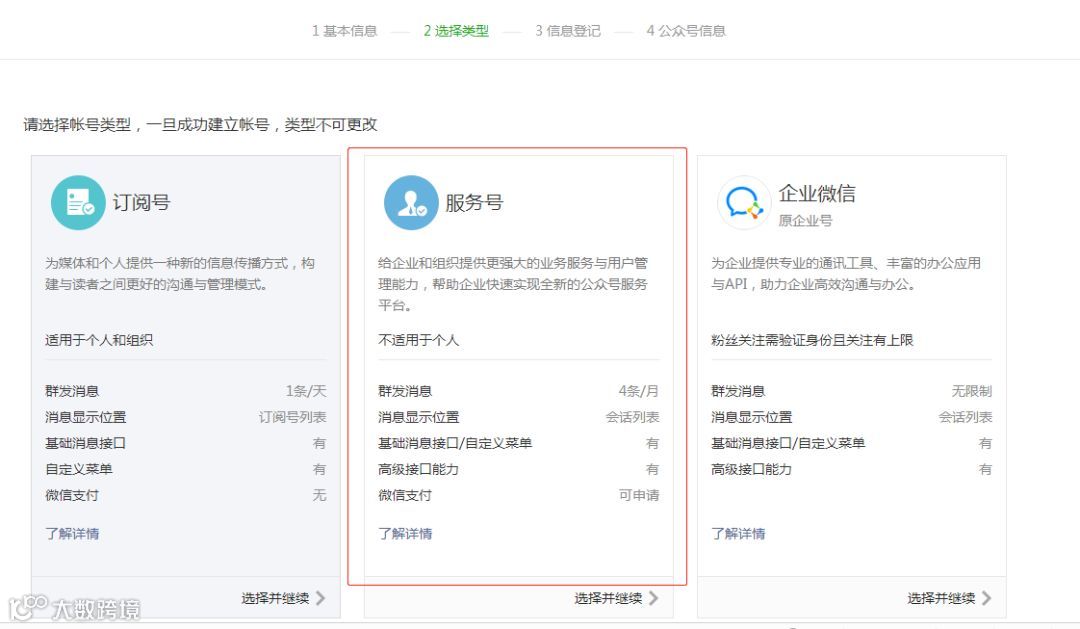The height and width of the screenshot is (629, 1080).
Task: Click step 4 公众号信息
Action: coord(686,31)
